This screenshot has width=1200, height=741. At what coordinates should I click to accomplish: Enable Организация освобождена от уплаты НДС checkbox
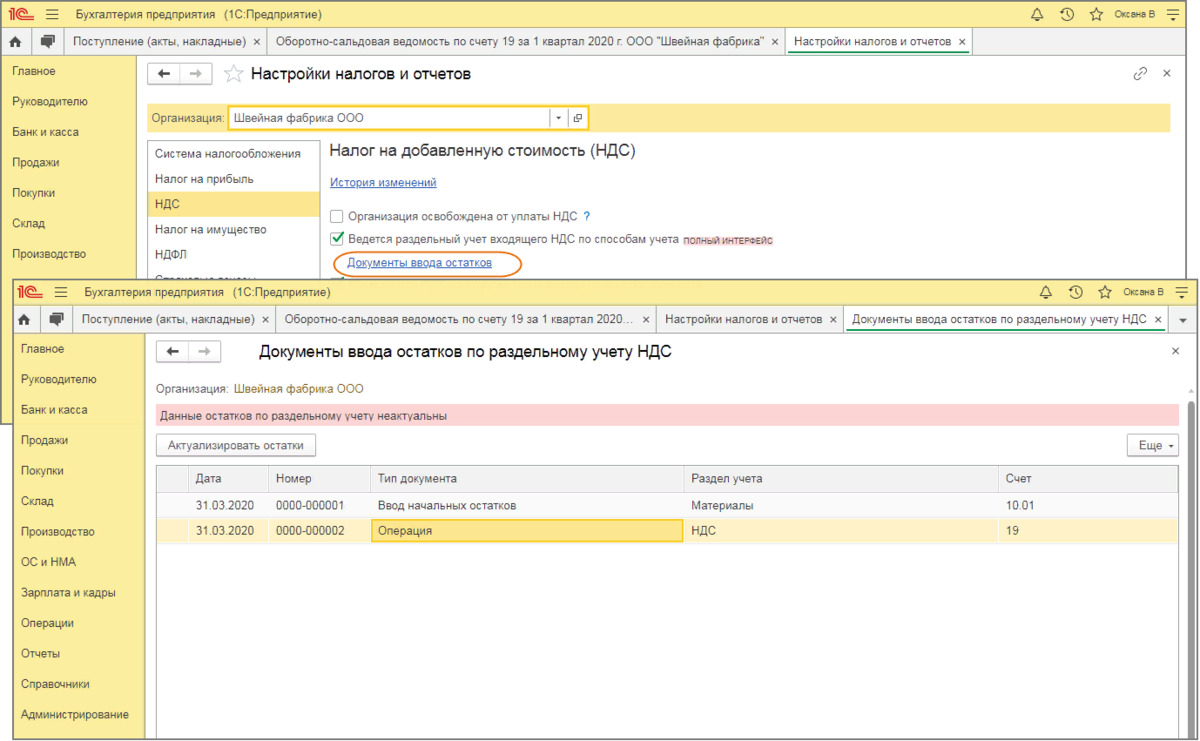click(x=337, y=216)
